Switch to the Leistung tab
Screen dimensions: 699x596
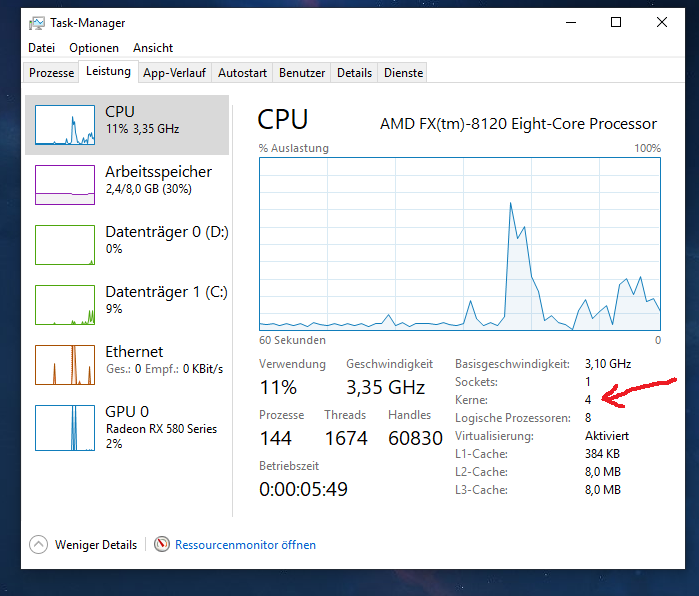(x=108, y=71)
